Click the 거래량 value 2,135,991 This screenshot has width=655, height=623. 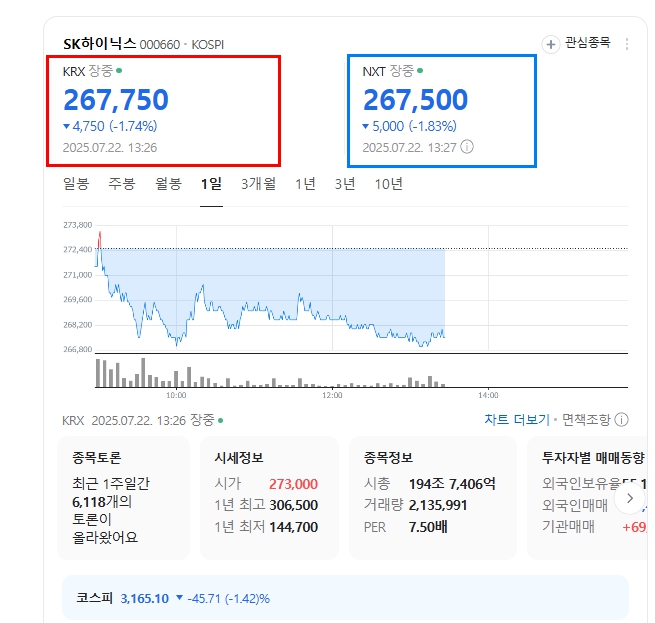(x=438, y=505)
